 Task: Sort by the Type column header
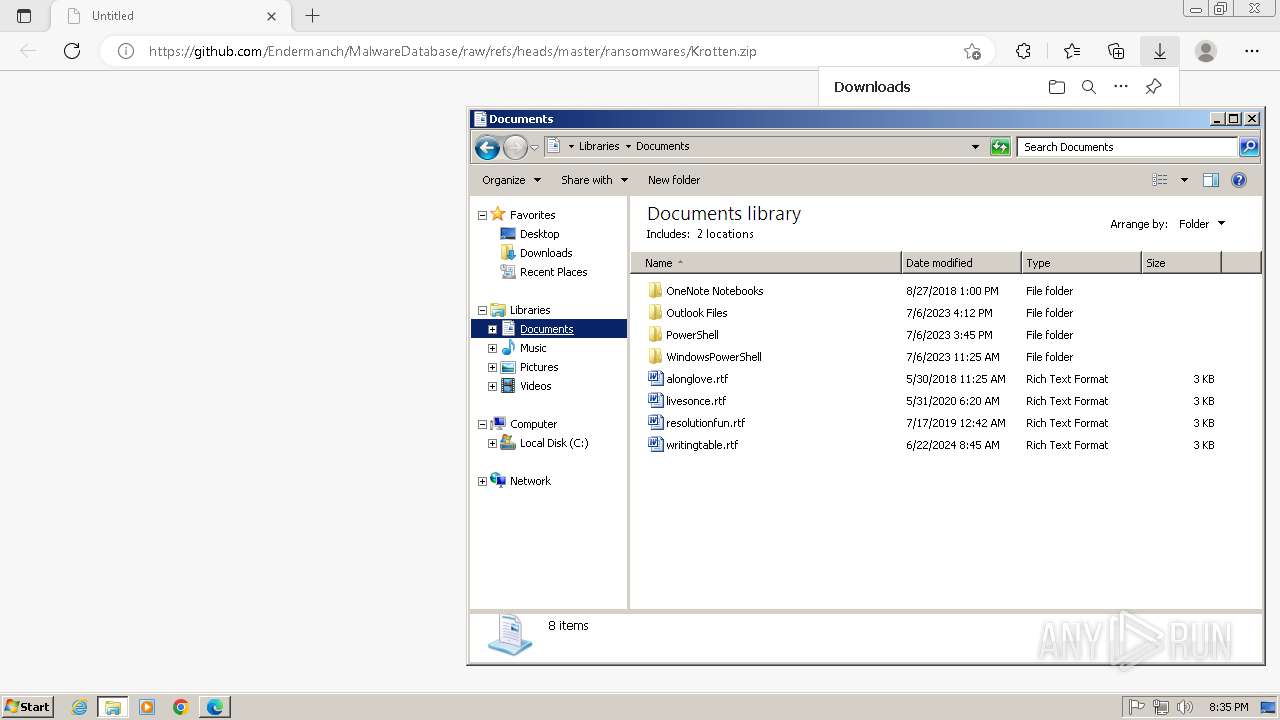coord(1081,263)
